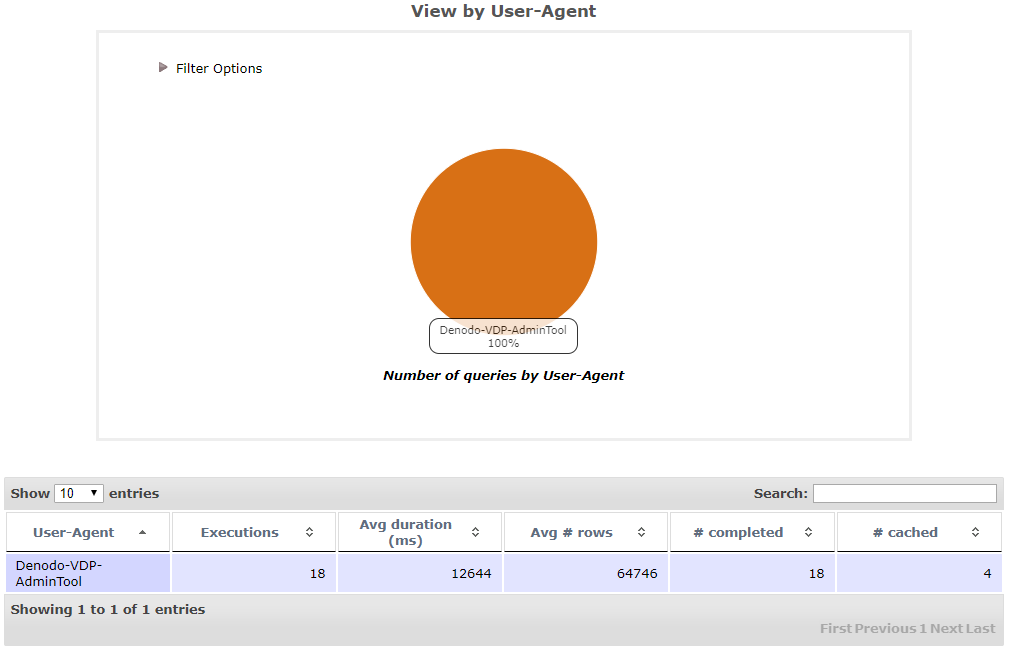
Task: Open the Show entries count dropdown
Action: pos(79,493)
